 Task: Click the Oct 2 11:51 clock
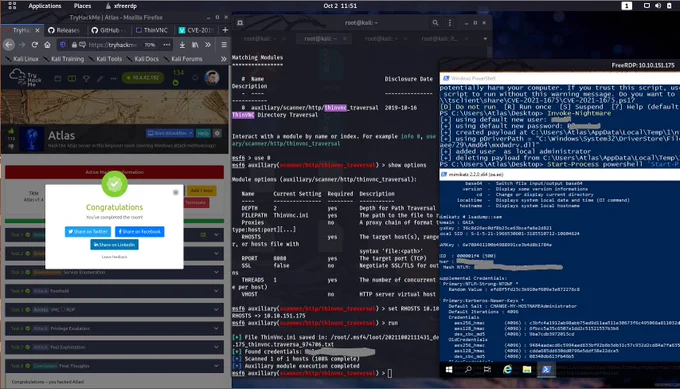pos(340,6)
